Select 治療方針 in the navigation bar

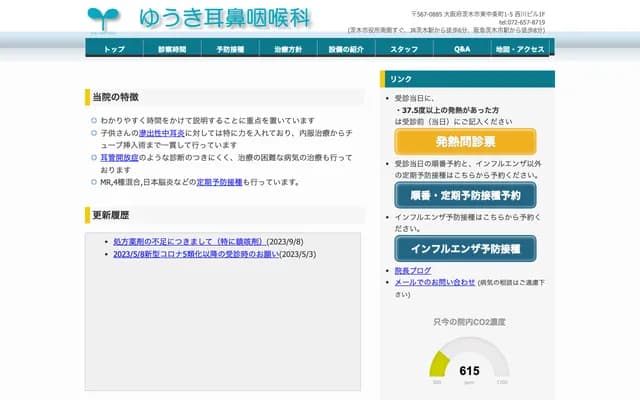288,48
